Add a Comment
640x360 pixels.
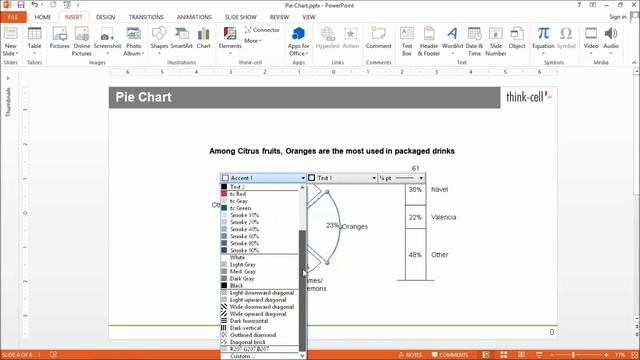tap(378, 38)
